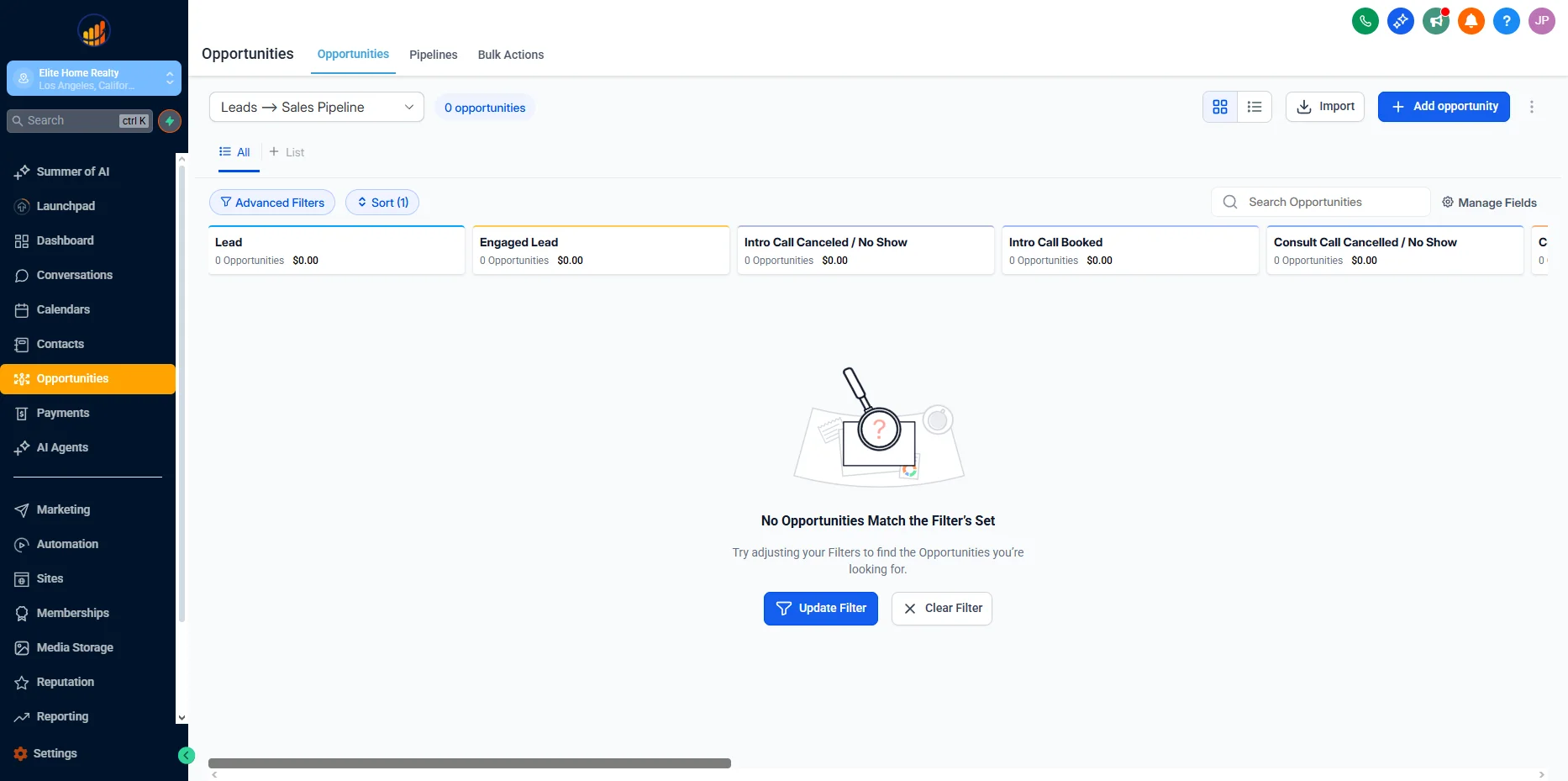Collapse the sidebar with green arrow
This screenshot has height=781, width=1568.
[x=187, y=756]
